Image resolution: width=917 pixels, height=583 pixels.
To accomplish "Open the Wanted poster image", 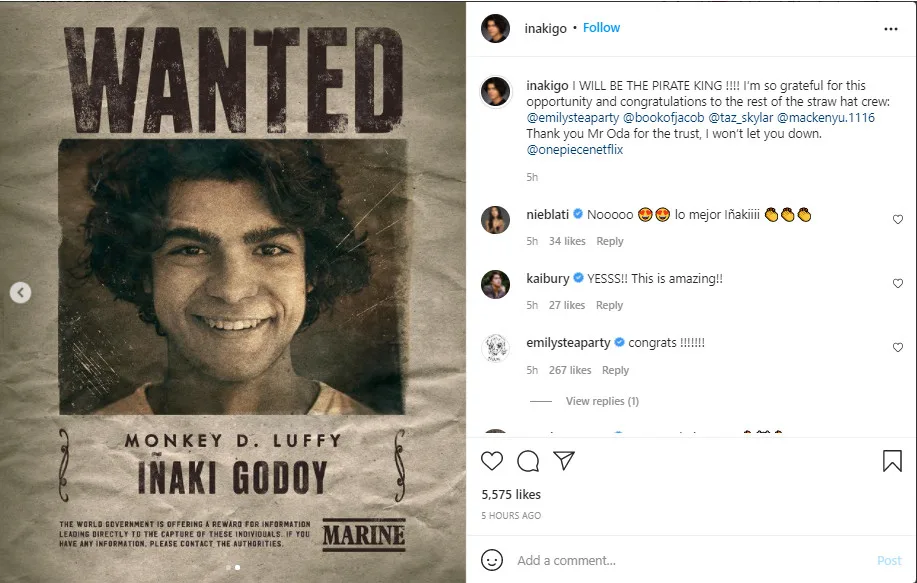I will (x=233, y=291).
